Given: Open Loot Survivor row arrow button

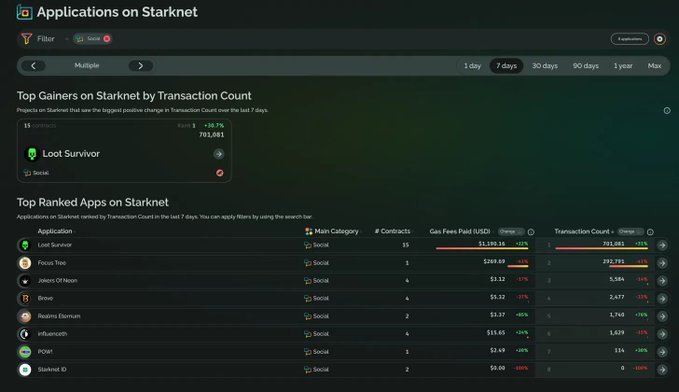Looking at the screenshot, I should (x=662, y=245).
